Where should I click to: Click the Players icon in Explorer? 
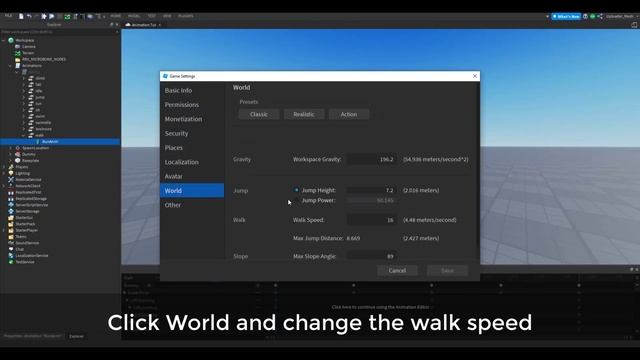11,167
